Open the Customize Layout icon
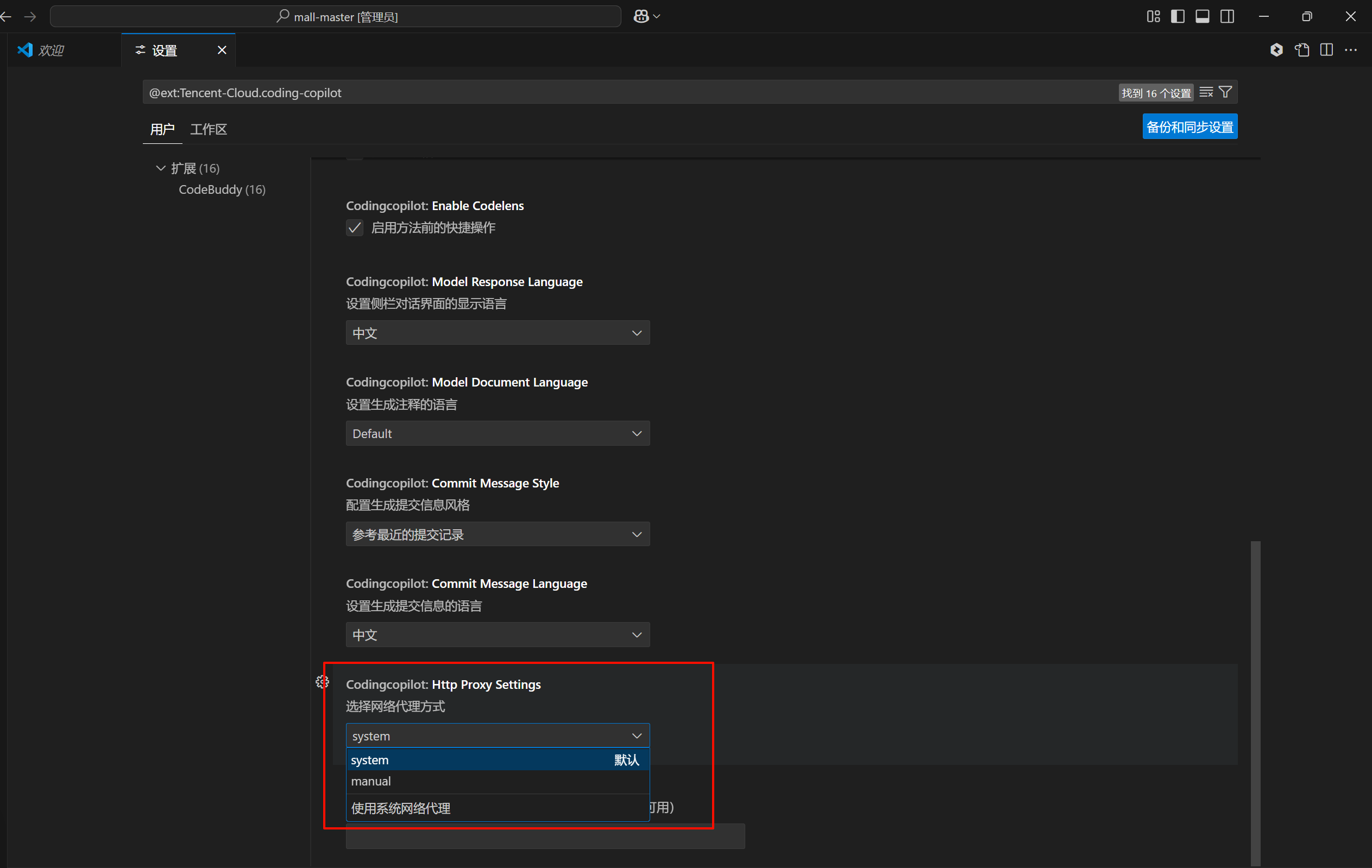Screen dimensions: 1372x868 pos(1153,16)
